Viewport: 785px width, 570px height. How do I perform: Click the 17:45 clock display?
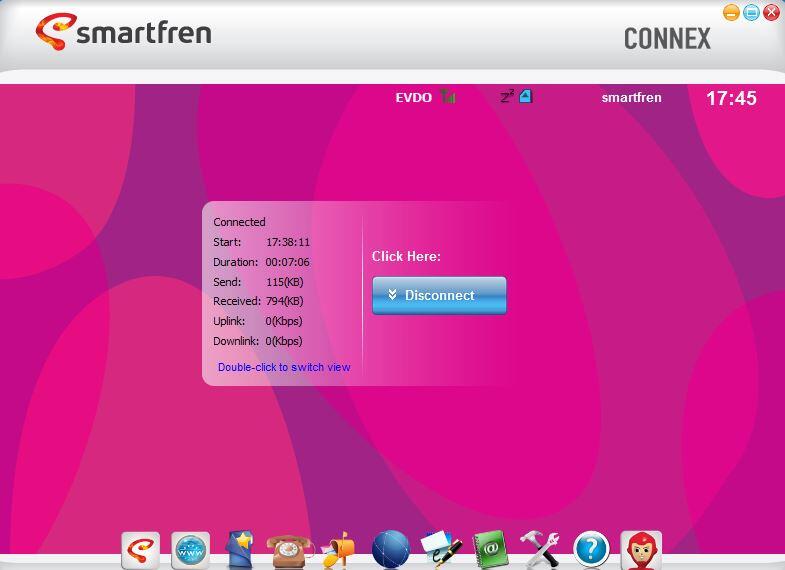(x=731, y=98)
